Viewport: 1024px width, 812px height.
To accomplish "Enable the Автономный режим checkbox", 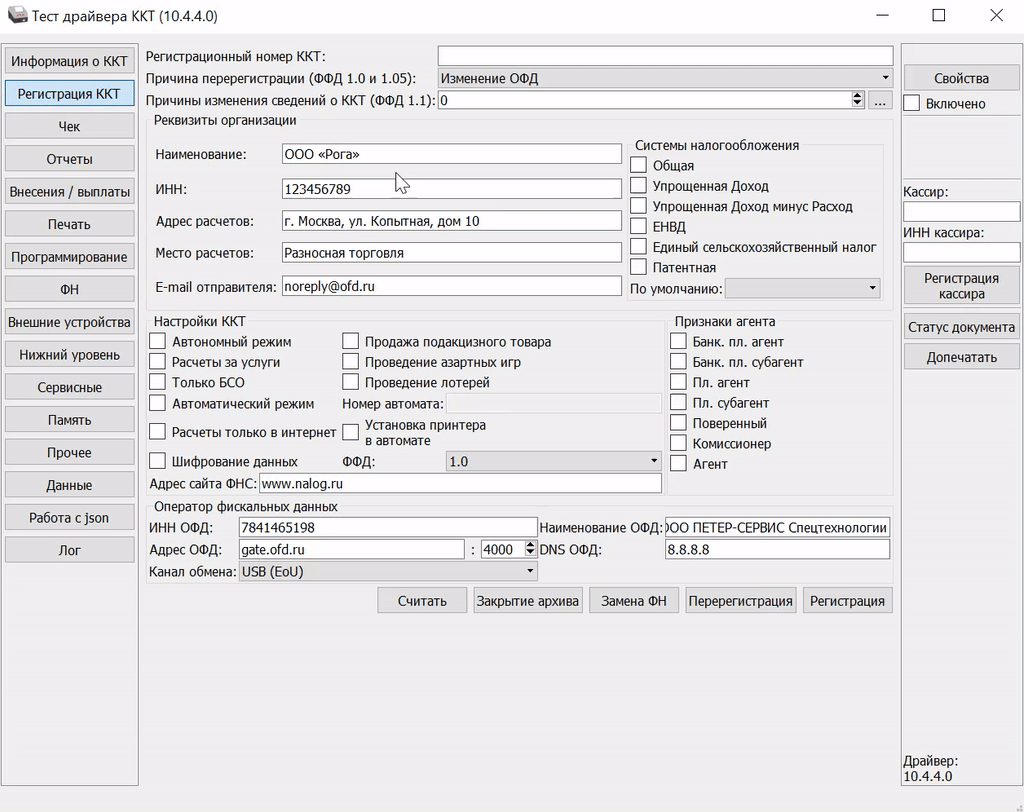I will tap(158, 342).
